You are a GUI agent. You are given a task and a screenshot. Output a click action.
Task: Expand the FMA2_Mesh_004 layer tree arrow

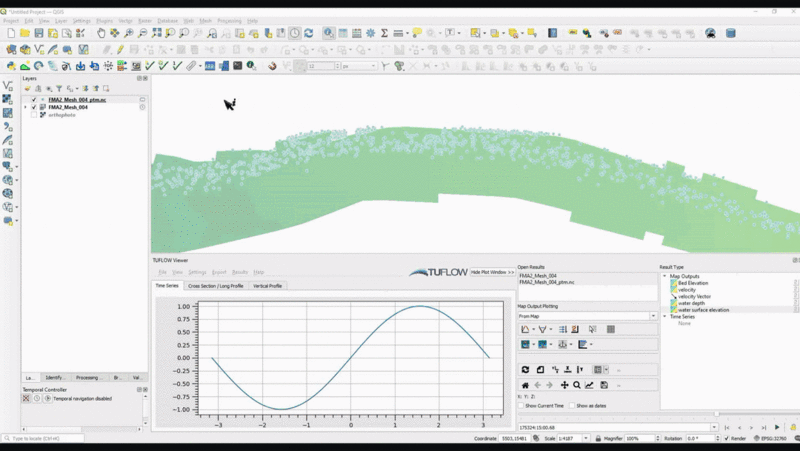[x=26, y=107]
